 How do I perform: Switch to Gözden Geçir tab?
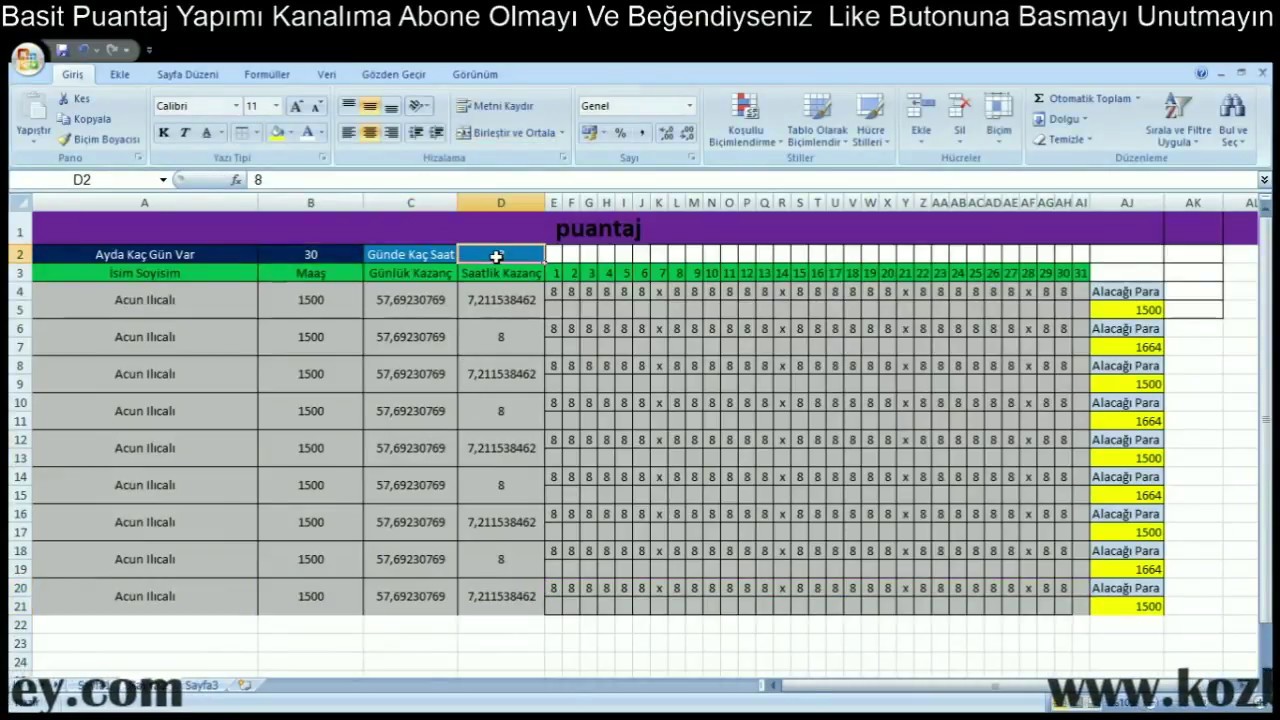pyautogui.click(x=394, y=74)
